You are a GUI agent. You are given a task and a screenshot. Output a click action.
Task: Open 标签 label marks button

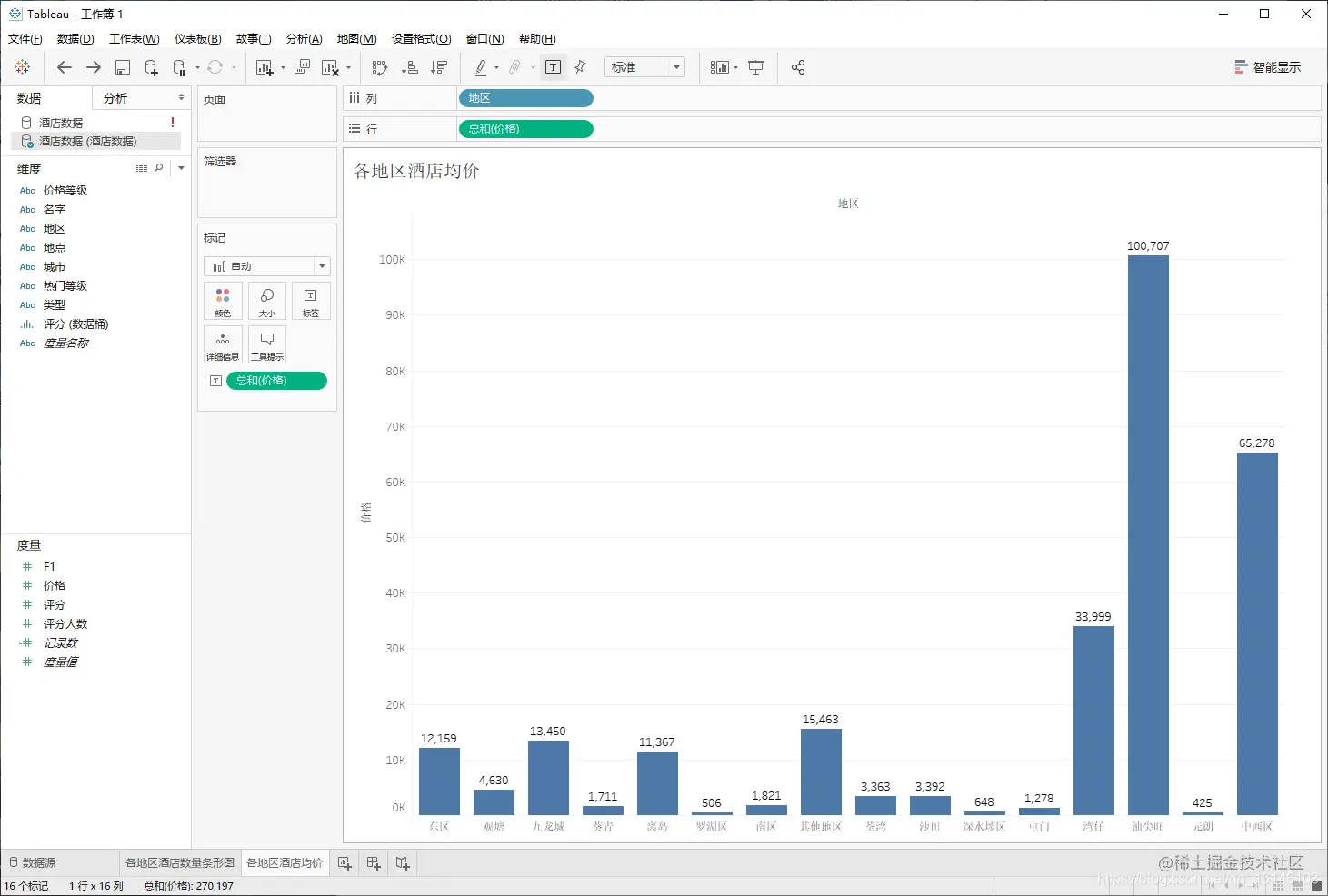(311, 301)
